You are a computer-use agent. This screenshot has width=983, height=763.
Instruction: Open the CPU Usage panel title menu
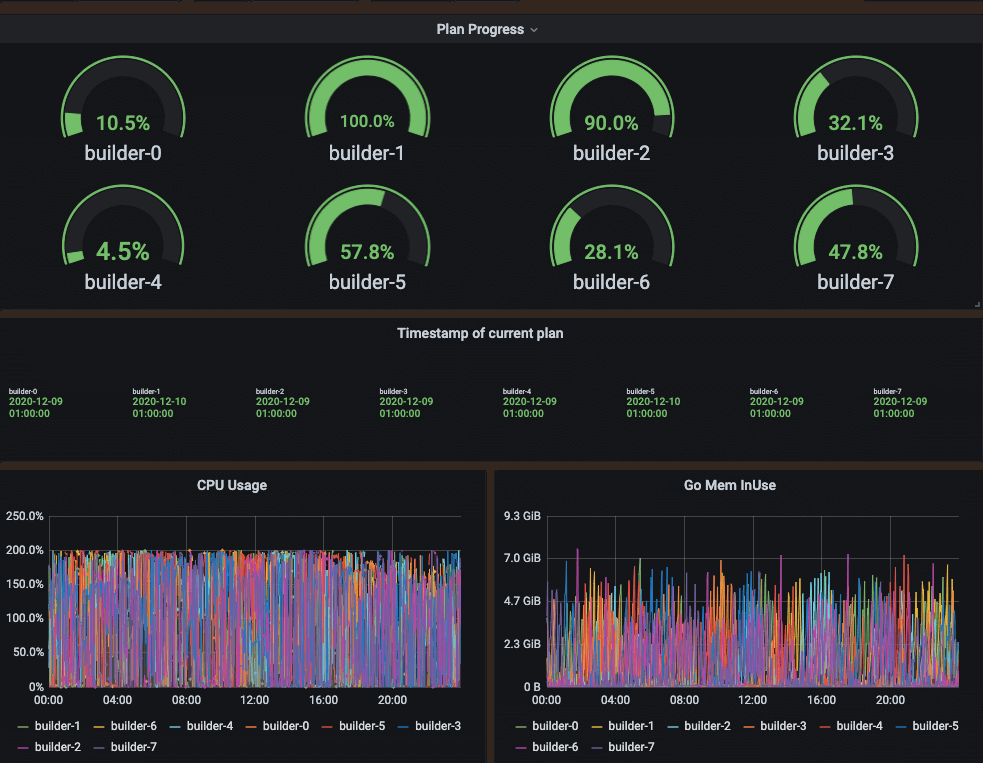pyautogui.click(x=231, y=485)
